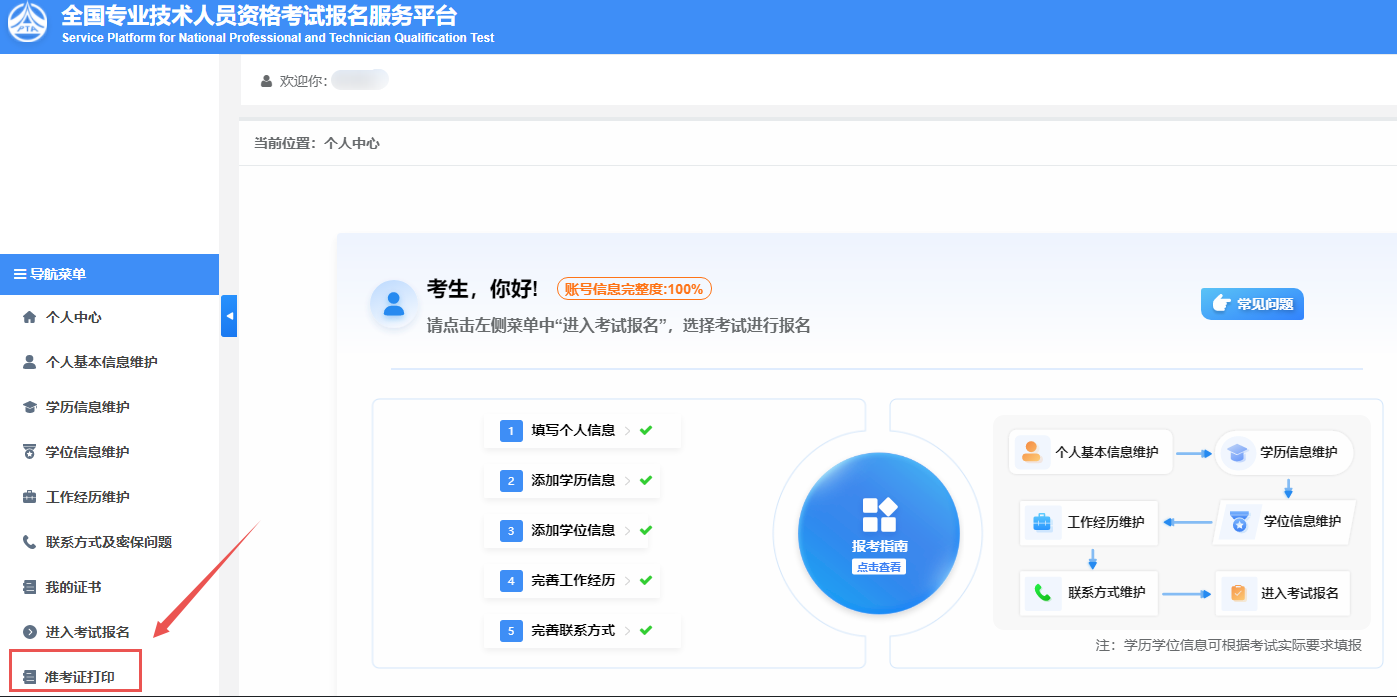Click graduation cap icon beside 学历信息维护
The width and height of the screenshot is (1397, 697).
(29, 407)
